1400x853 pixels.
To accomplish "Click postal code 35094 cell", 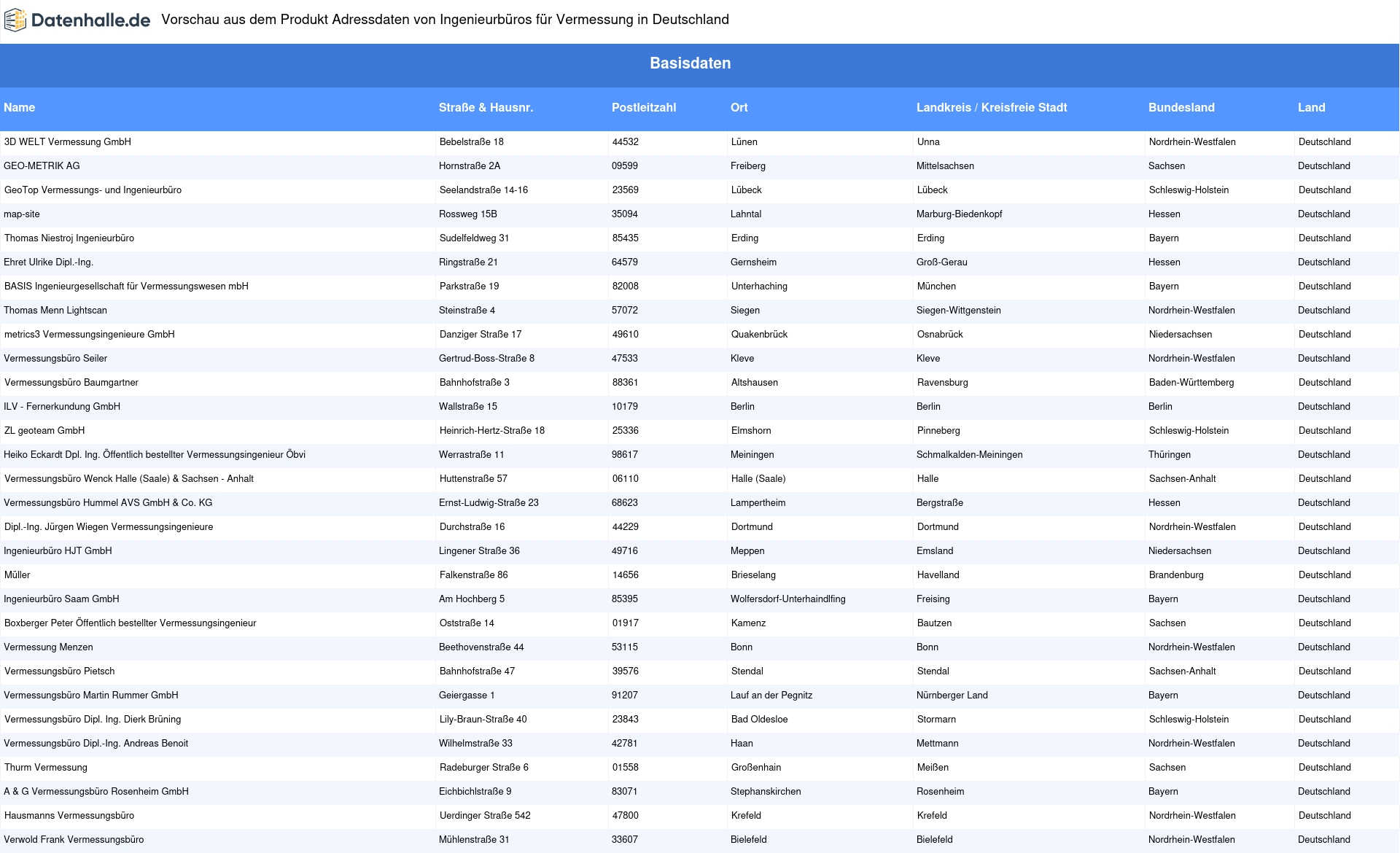I will coord(624,214).
